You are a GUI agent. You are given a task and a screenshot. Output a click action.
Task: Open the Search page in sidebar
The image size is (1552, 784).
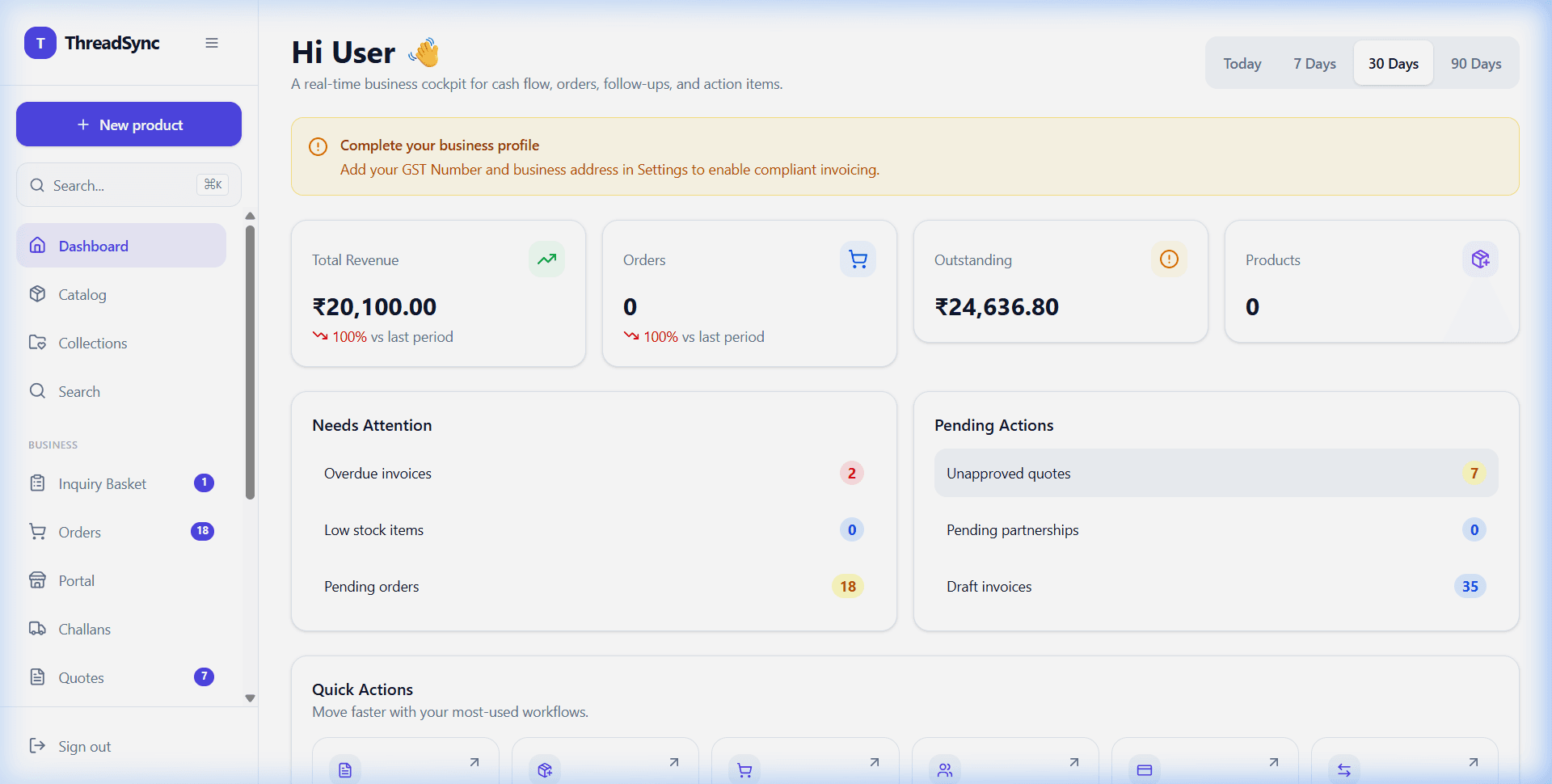(x=121, y=391)
